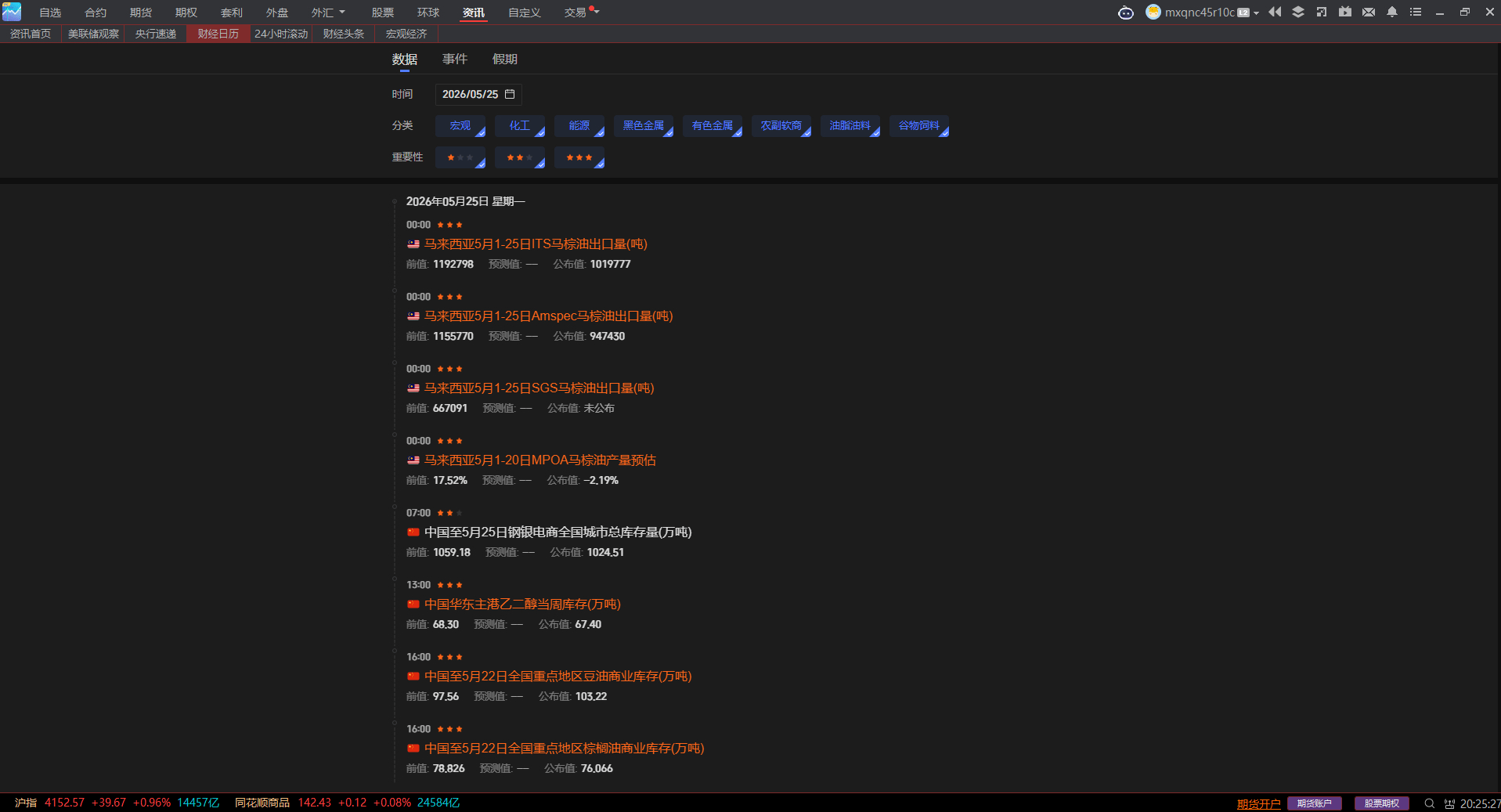Click the 股票期权 button

click(x=1382, y=803)
